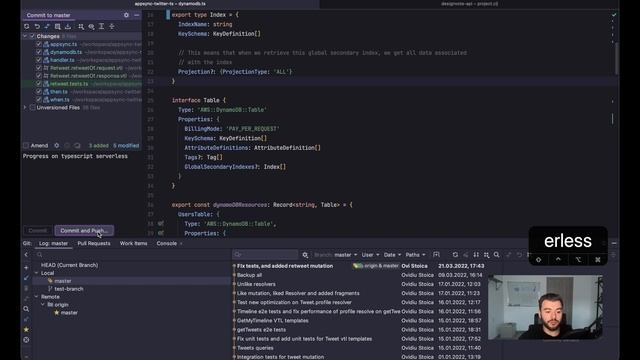Uncheck the dynamodb.ts file checkbox
Viewport: 640px width, 360px height.
click(x=39, y=52)
